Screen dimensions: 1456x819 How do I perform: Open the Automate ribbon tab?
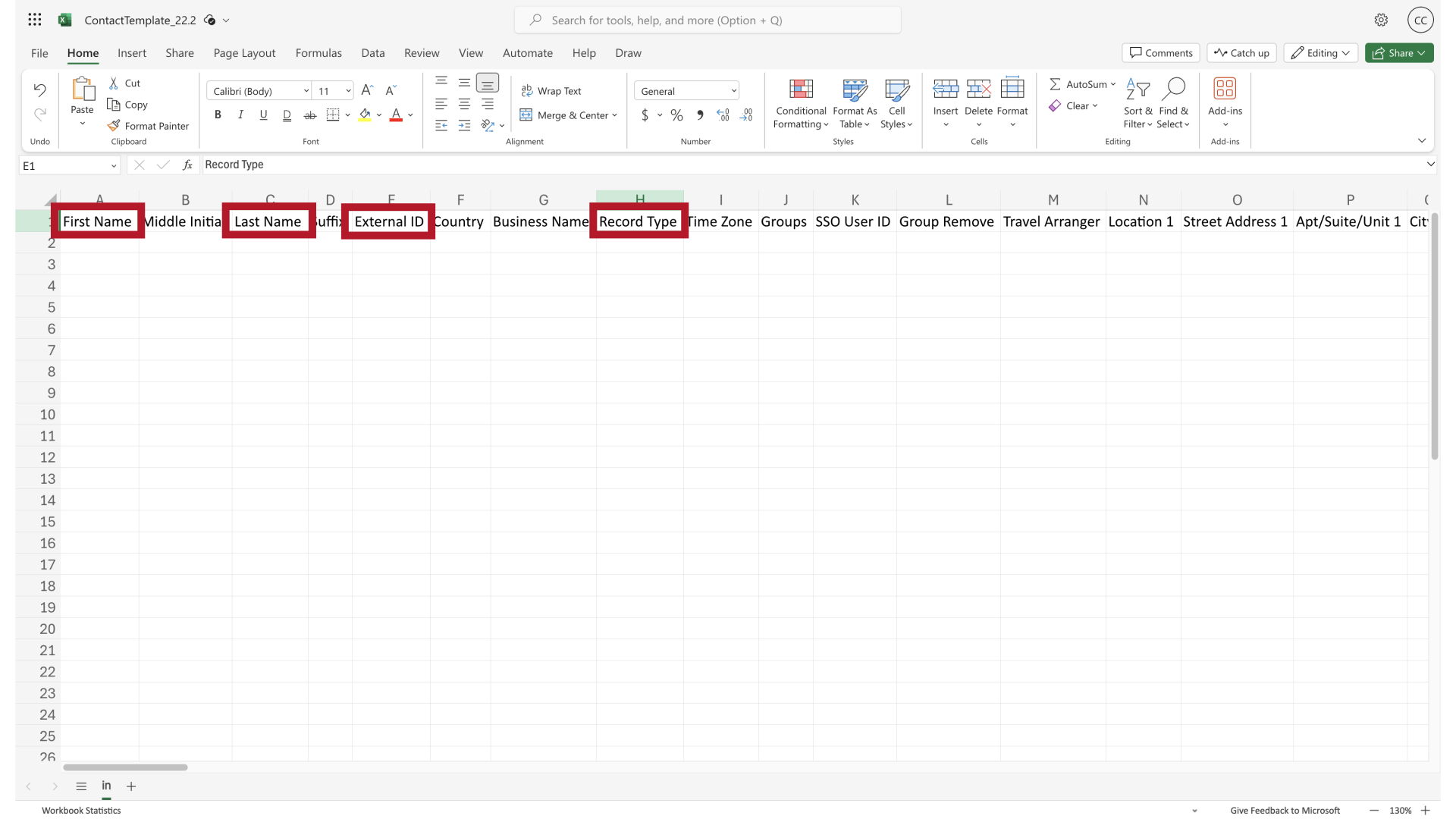(x=528, y=52)
